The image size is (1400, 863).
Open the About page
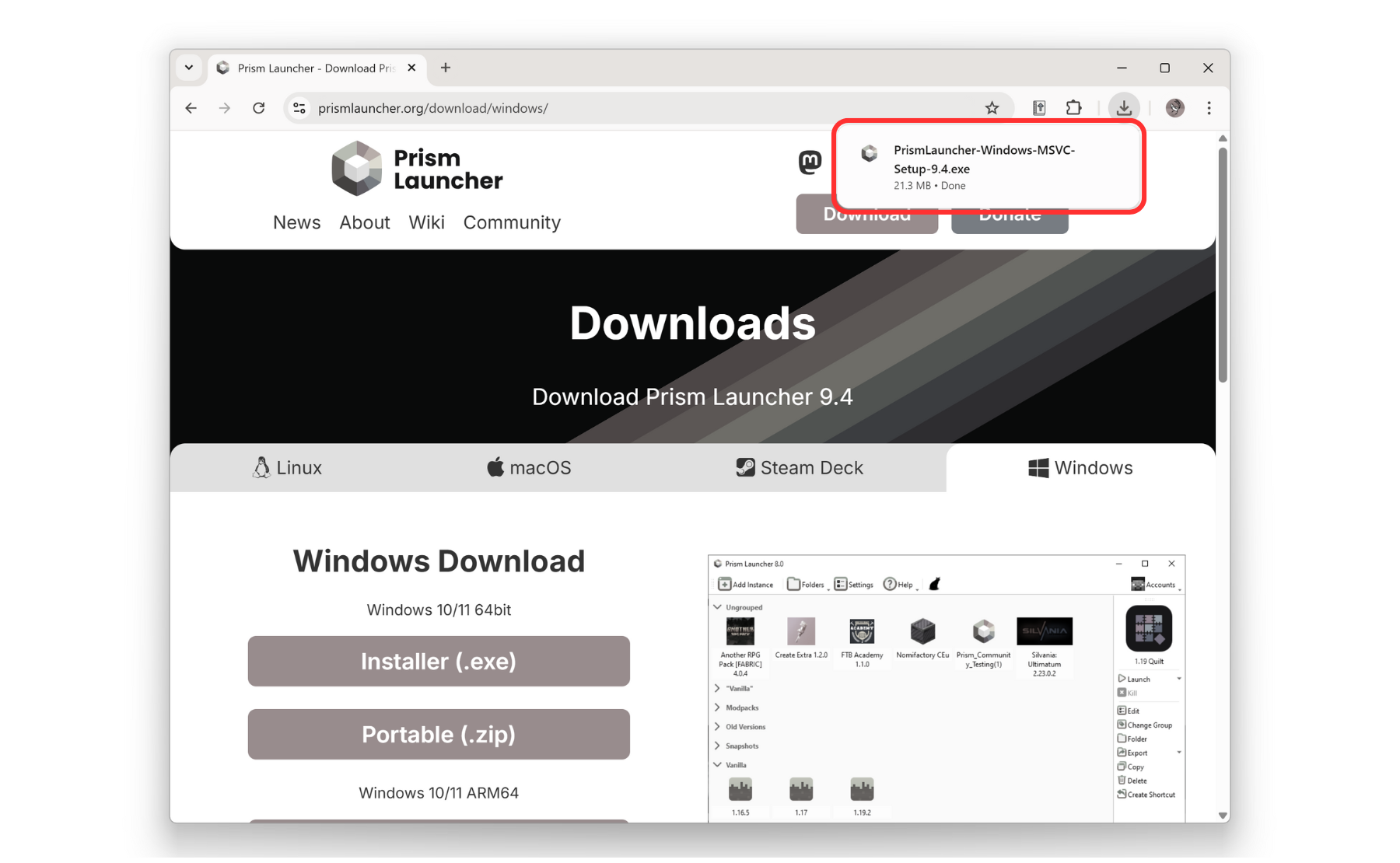pos(364,222)
